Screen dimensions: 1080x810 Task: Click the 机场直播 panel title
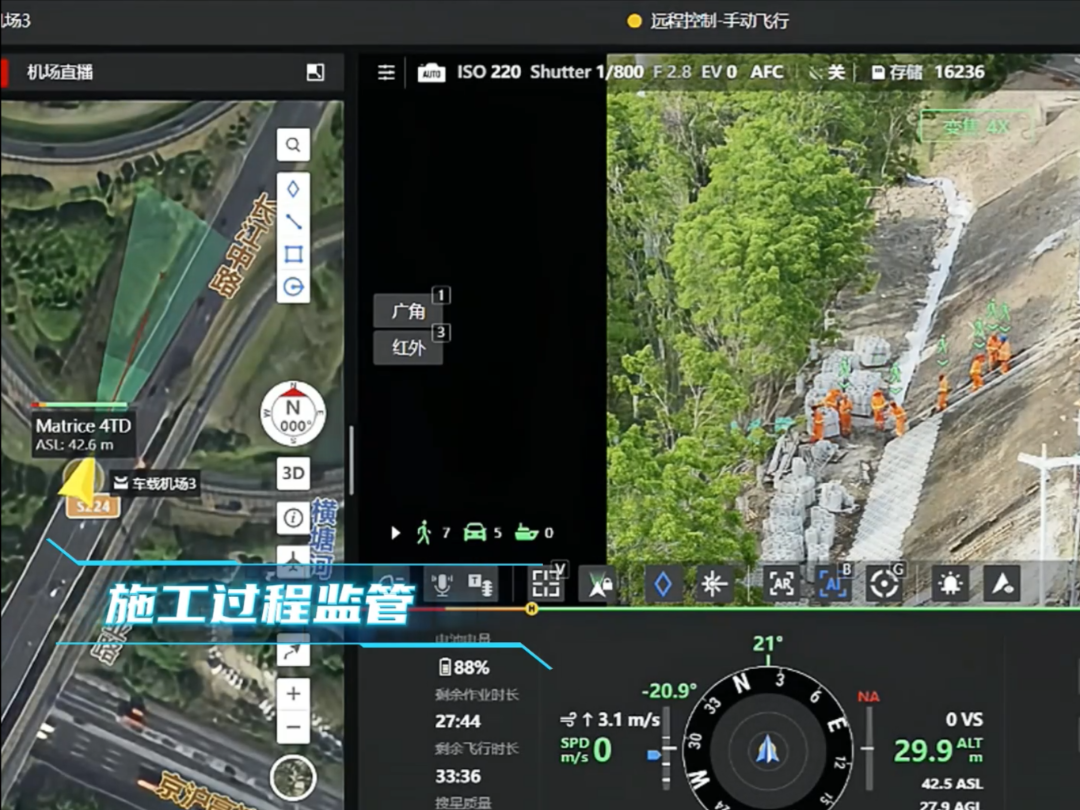coord(60,72)
